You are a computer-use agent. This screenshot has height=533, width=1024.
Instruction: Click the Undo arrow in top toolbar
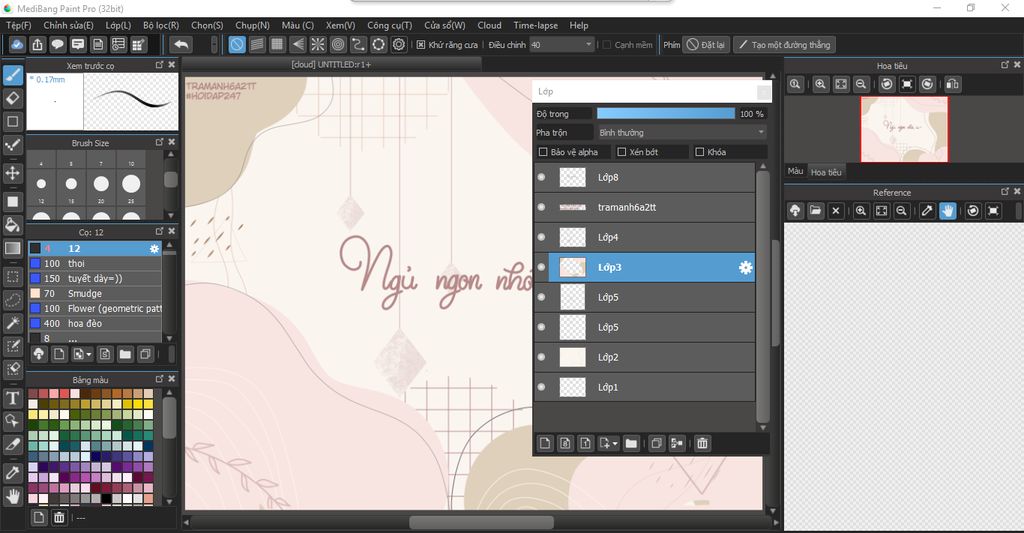coord(181,44)
